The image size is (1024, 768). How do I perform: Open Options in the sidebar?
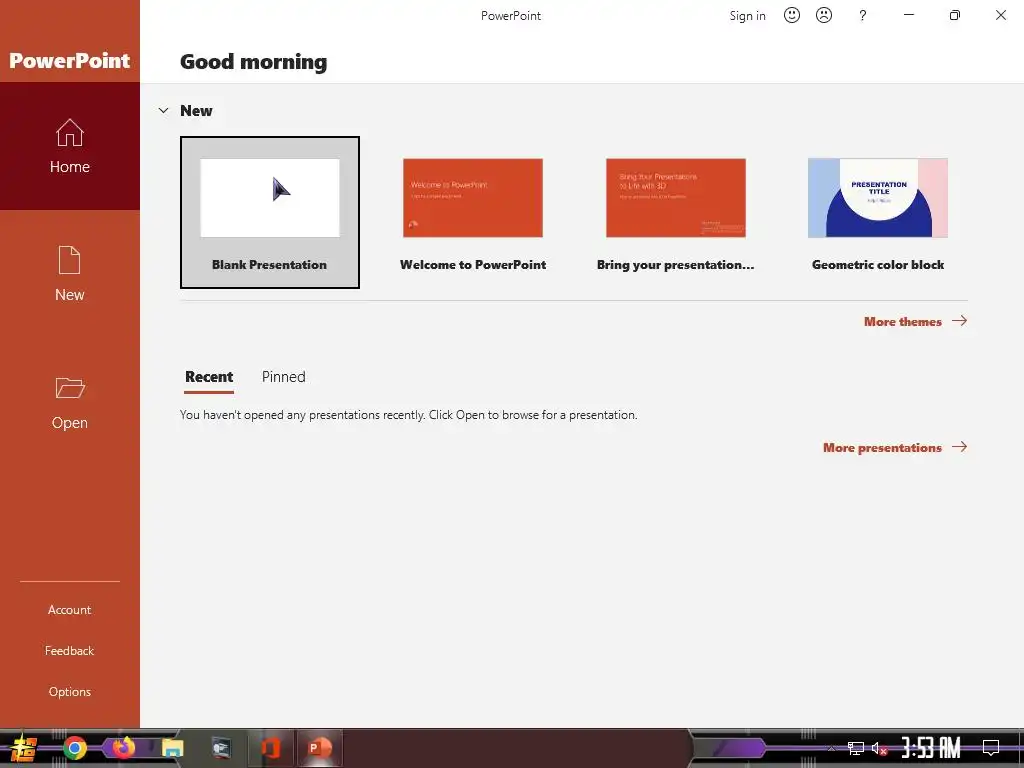tap(70, 692)
